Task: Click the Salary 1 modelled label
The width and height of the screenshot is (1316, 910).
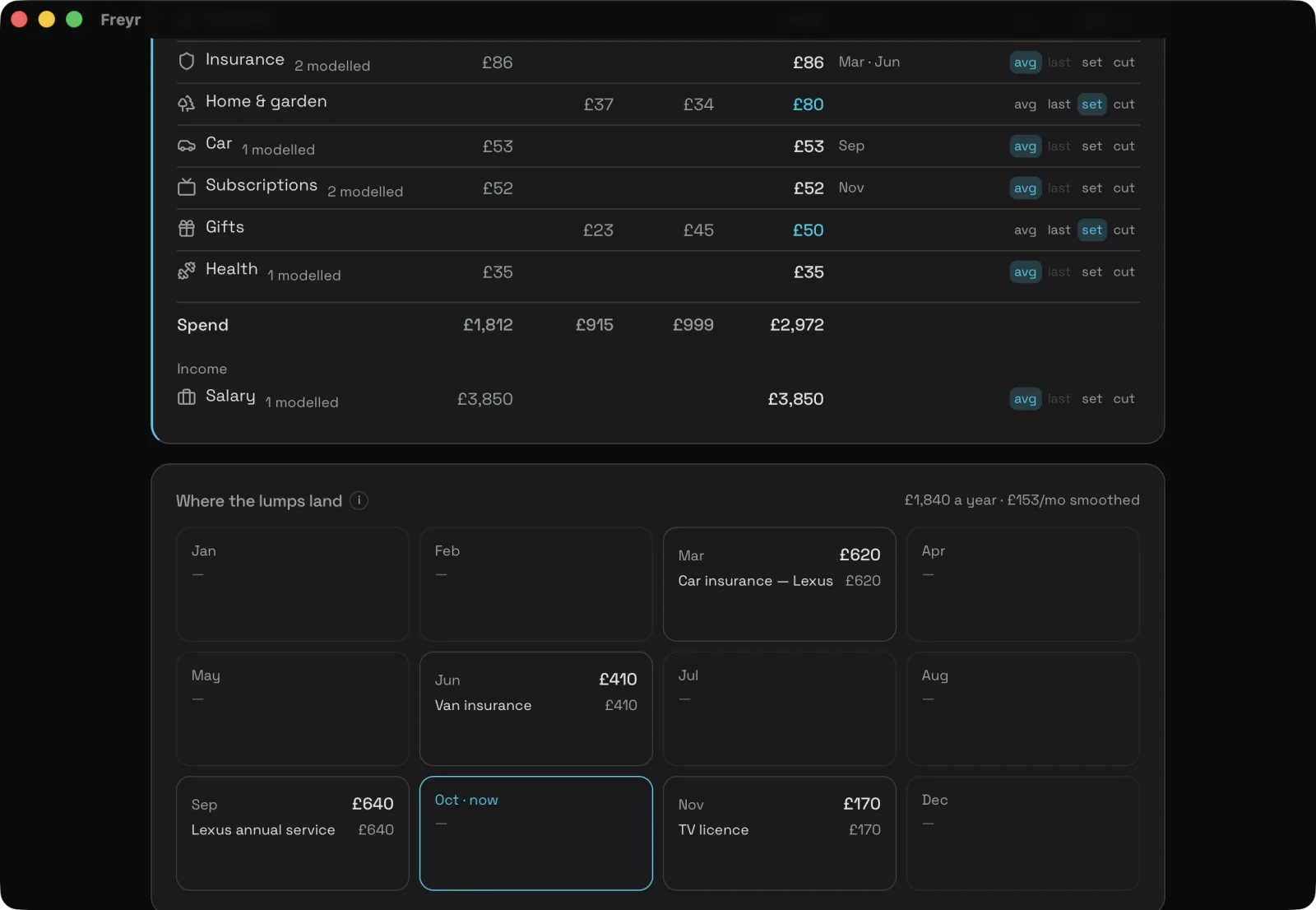Action: click(x=301, y=402)
